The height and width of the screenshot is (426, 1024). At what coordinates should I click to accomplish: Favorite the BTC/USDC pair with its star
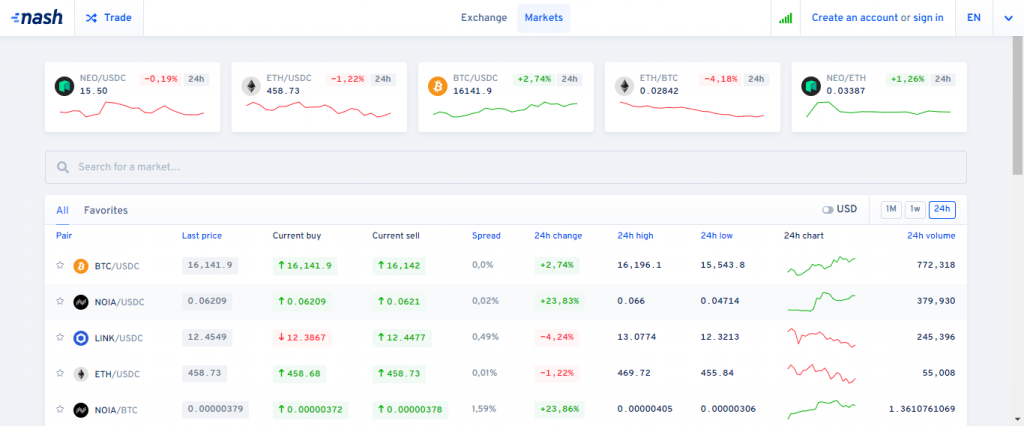coord(59,265)
